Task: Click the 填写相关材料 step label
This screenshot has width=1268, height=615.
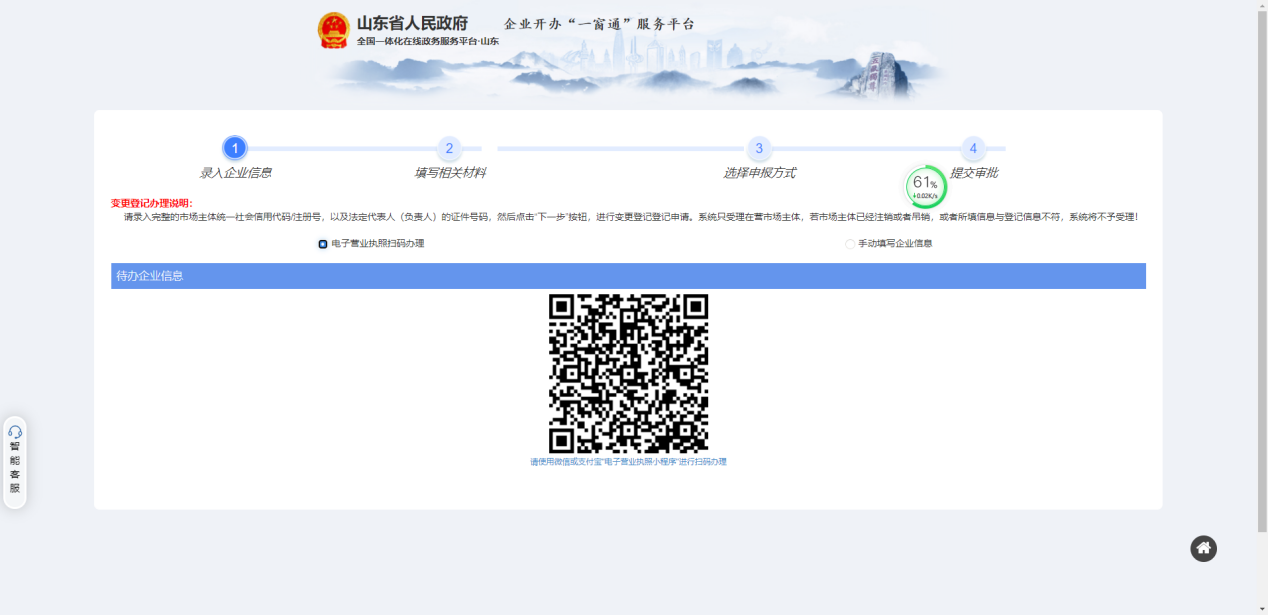Action: pyautogui.click(x=450, y=173)
